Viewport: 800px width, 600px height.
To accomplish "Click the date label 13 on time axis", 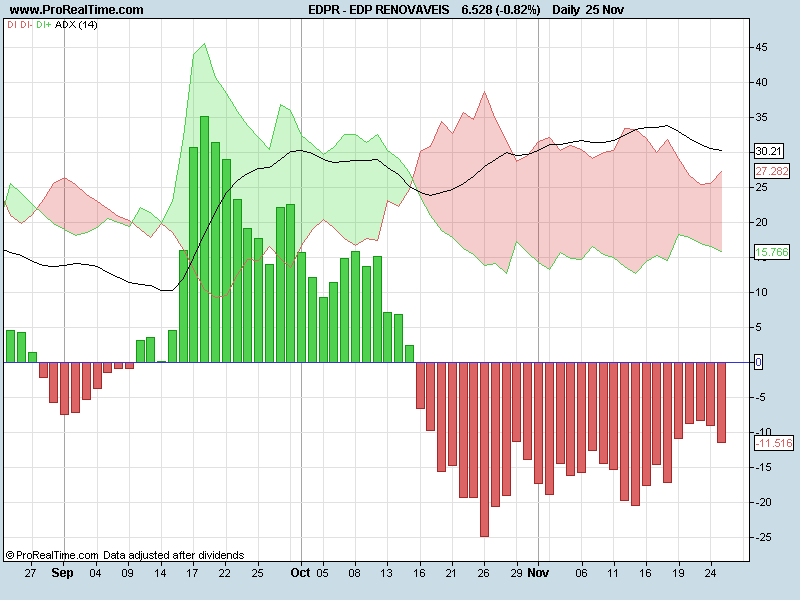I will point(386,573).
